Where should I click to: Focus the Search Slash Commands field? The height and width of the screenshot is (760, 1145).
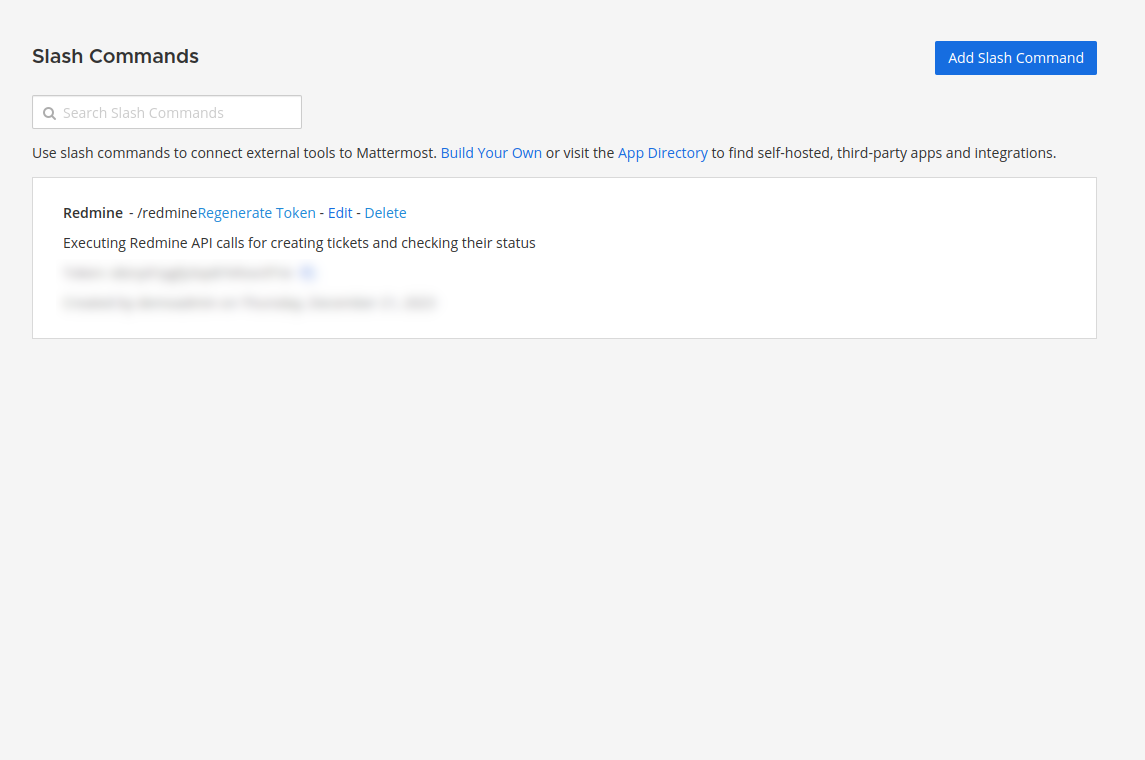click(x=180, y=113)
